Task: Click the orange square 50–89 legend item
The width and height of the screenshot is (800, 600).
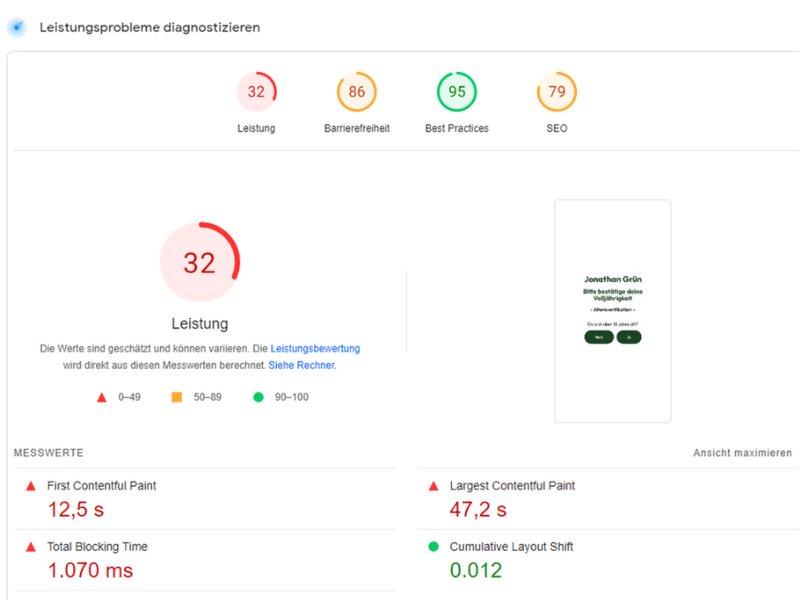Action: (176, 397)
